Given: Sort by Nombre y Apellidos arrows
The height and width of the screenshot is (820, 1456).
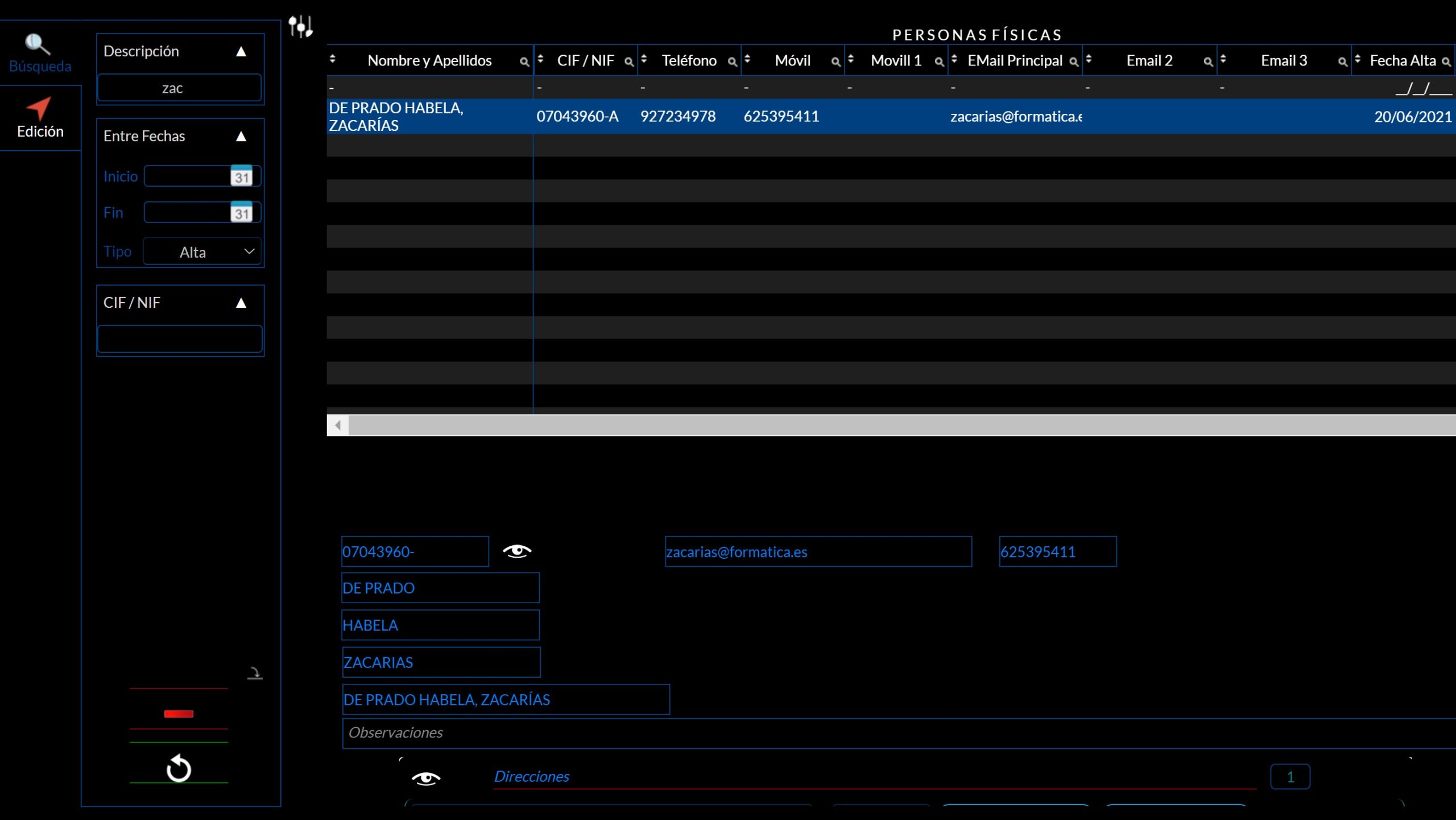Looking at the screenshot, I should pos(333,59).
